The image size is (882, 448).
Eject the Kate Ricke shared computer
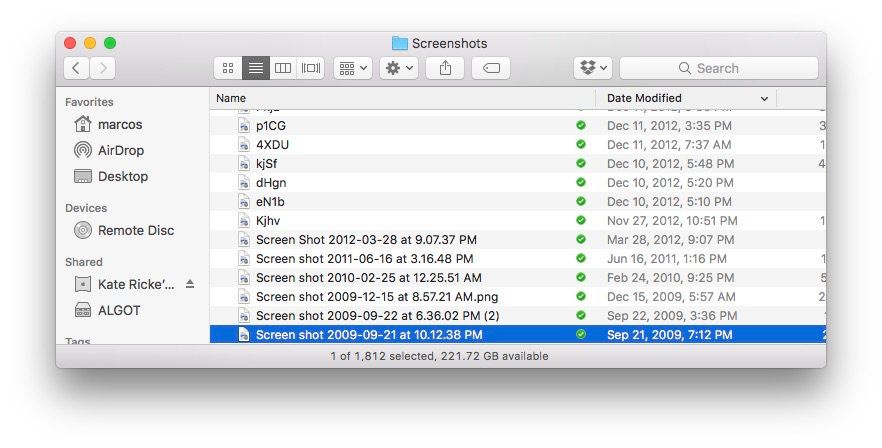190,284
